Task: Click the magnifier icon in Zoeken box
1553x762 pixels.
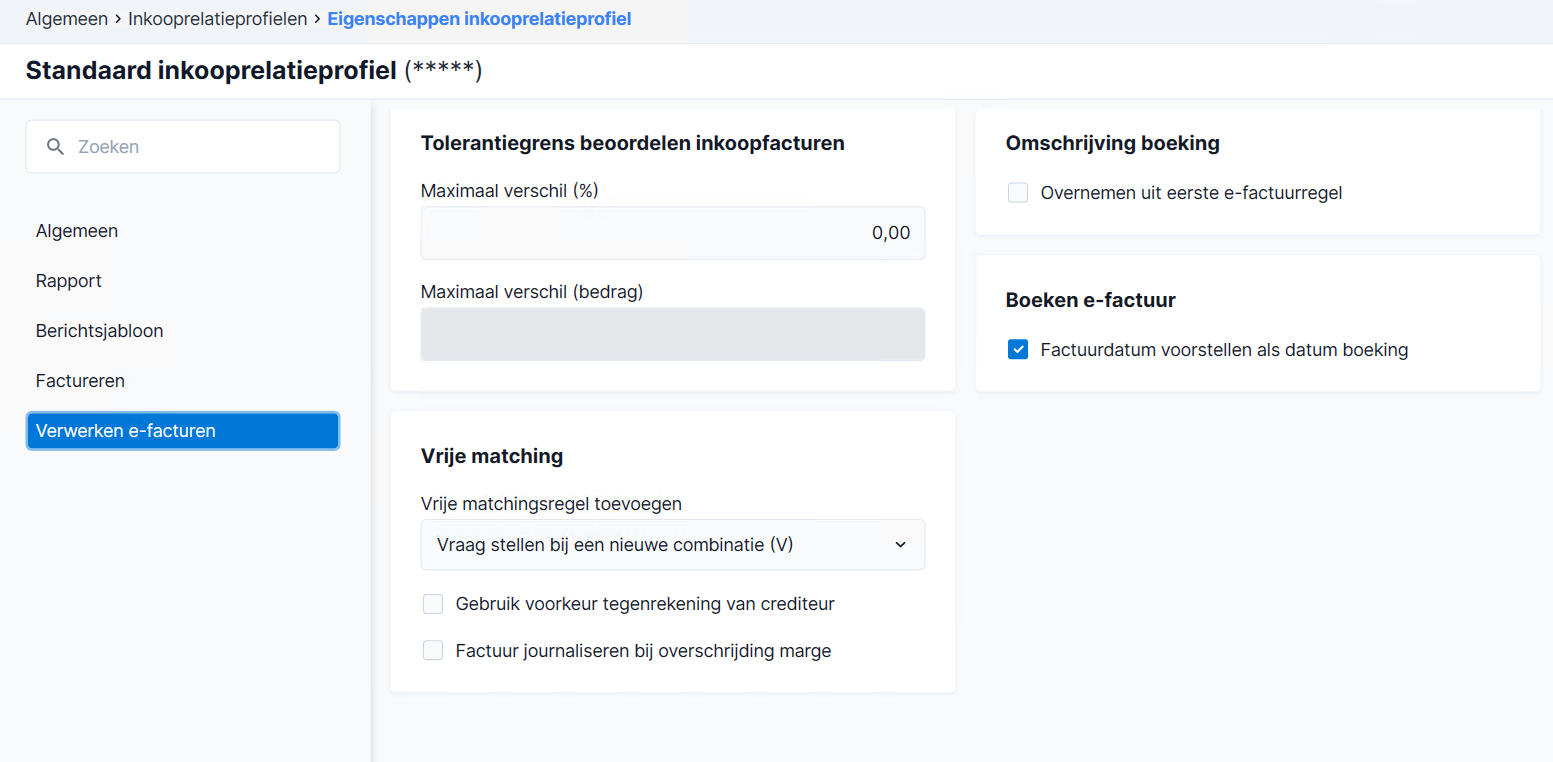Action: point(56,147)
